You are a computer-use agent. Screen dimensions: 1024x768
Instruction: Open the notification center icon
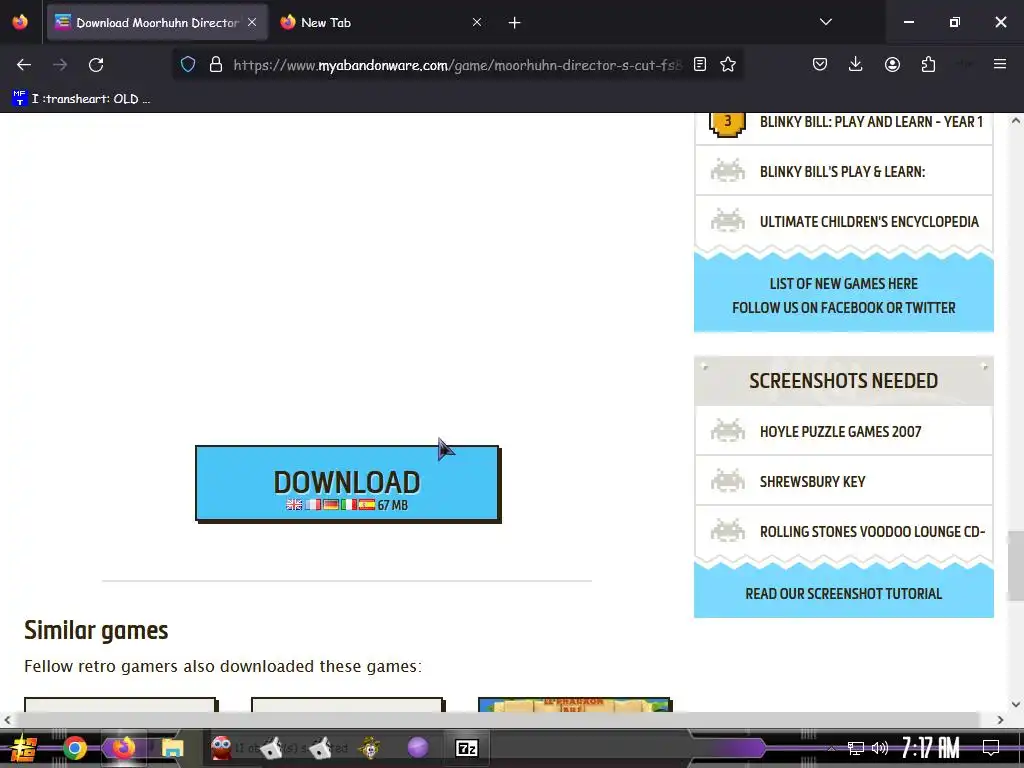pyautogui.click(x=991, y=748)
